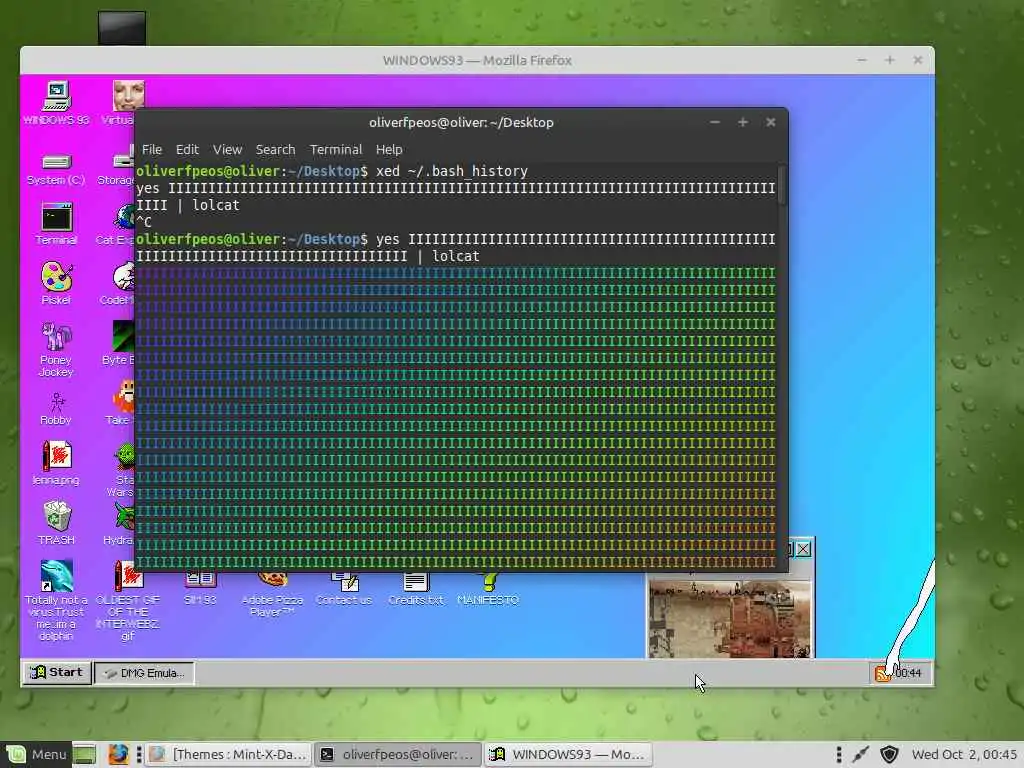Click the Mint panel clock Wed Oct 2, 00:45
The width and height of the screenshot is (1024, 768).
pyautogui.click(x=964, y=754)
